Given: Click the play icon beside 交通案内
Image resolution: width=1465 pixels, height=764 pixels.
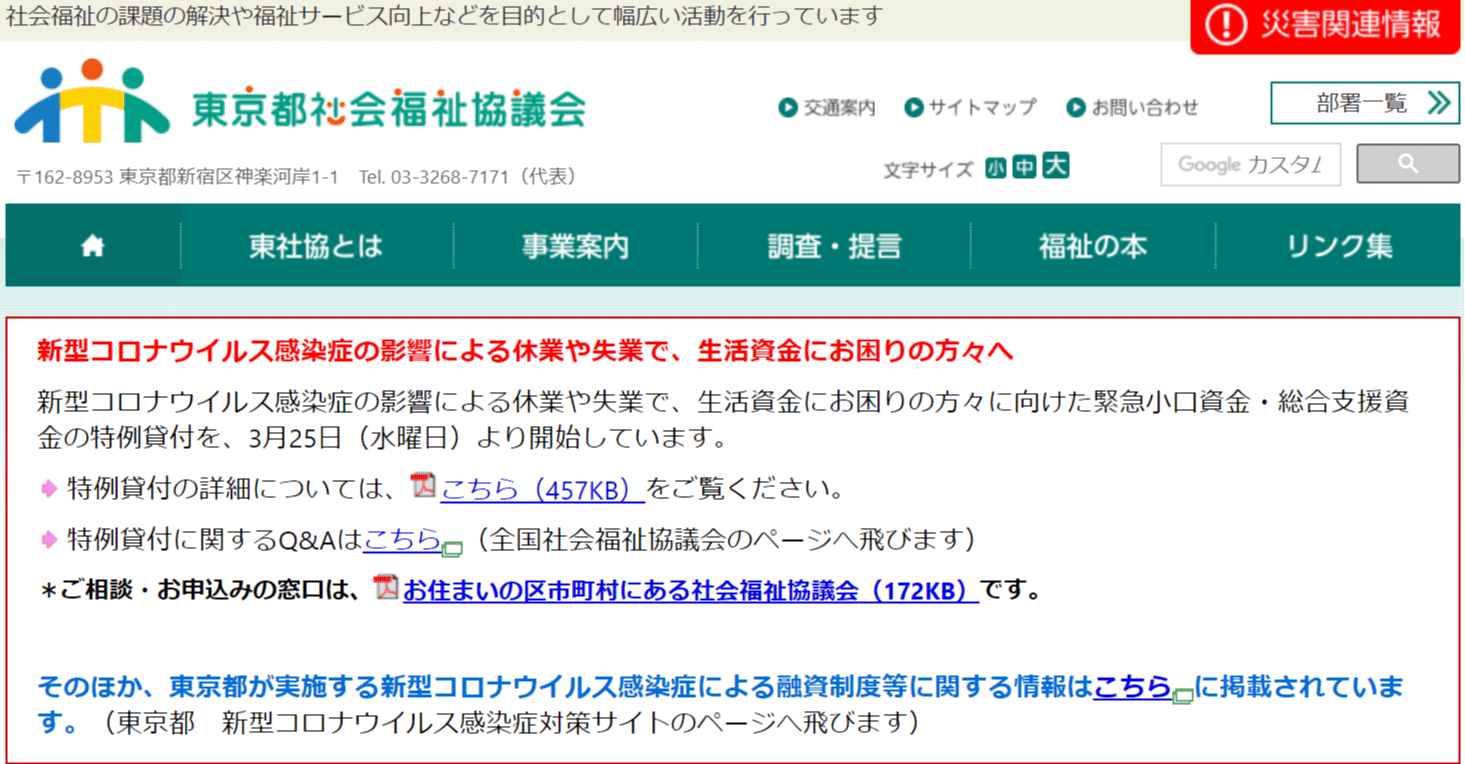Looking at the screenshot, I should coord(788,107).
